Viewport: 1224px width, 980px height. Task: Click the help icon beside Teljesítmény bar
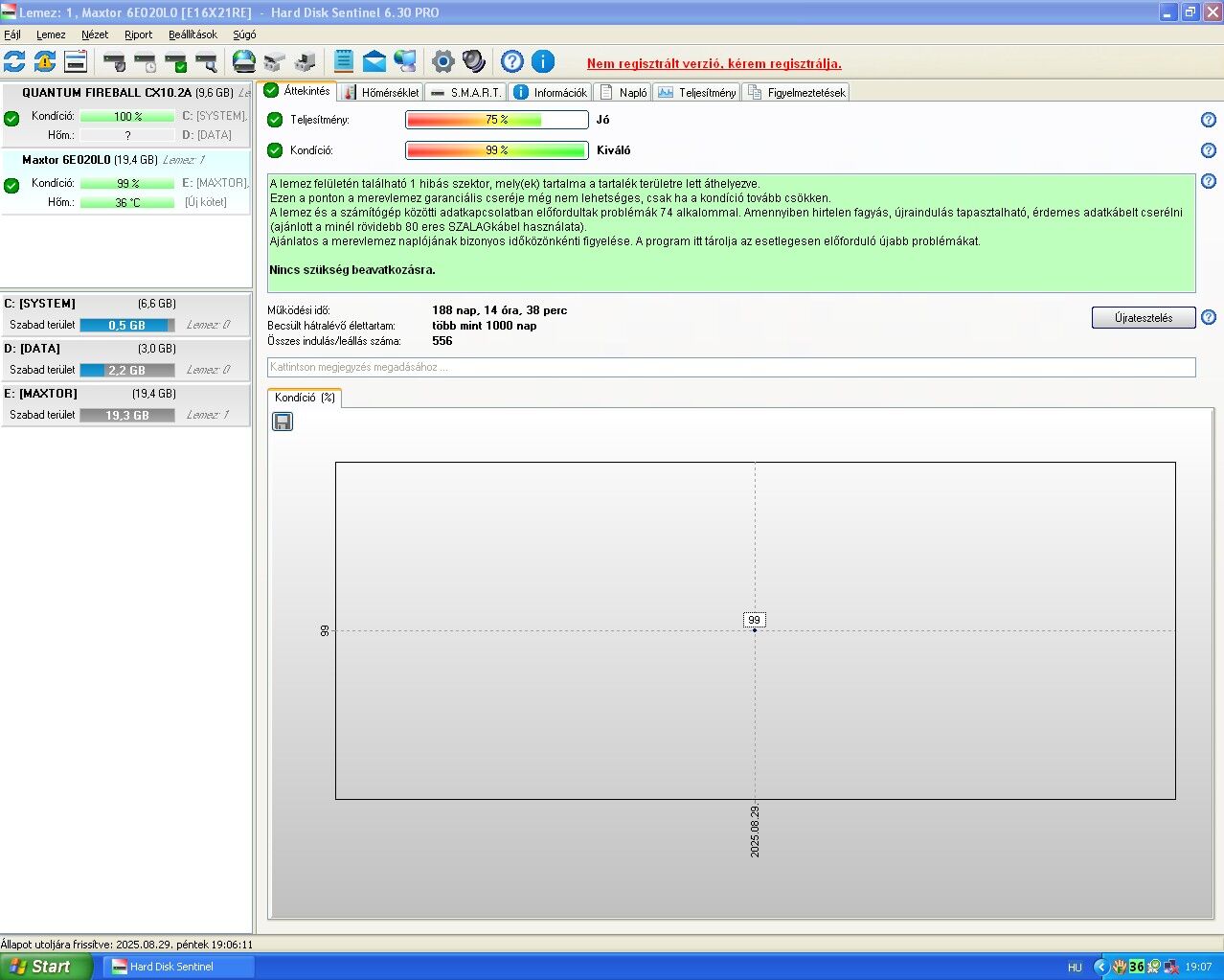1209,120
